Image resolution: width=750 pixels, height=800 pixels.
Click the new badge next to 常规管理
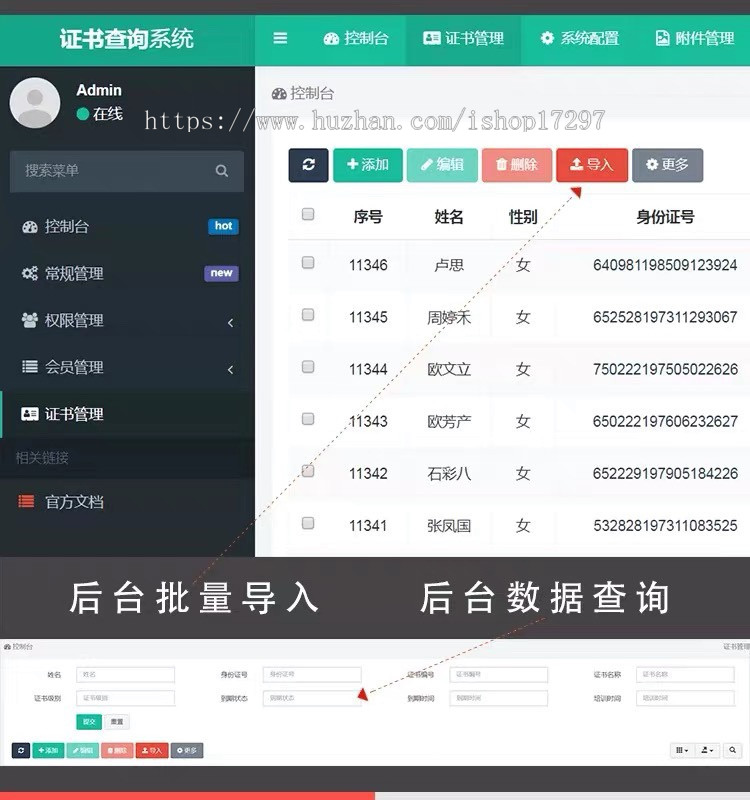221,273
